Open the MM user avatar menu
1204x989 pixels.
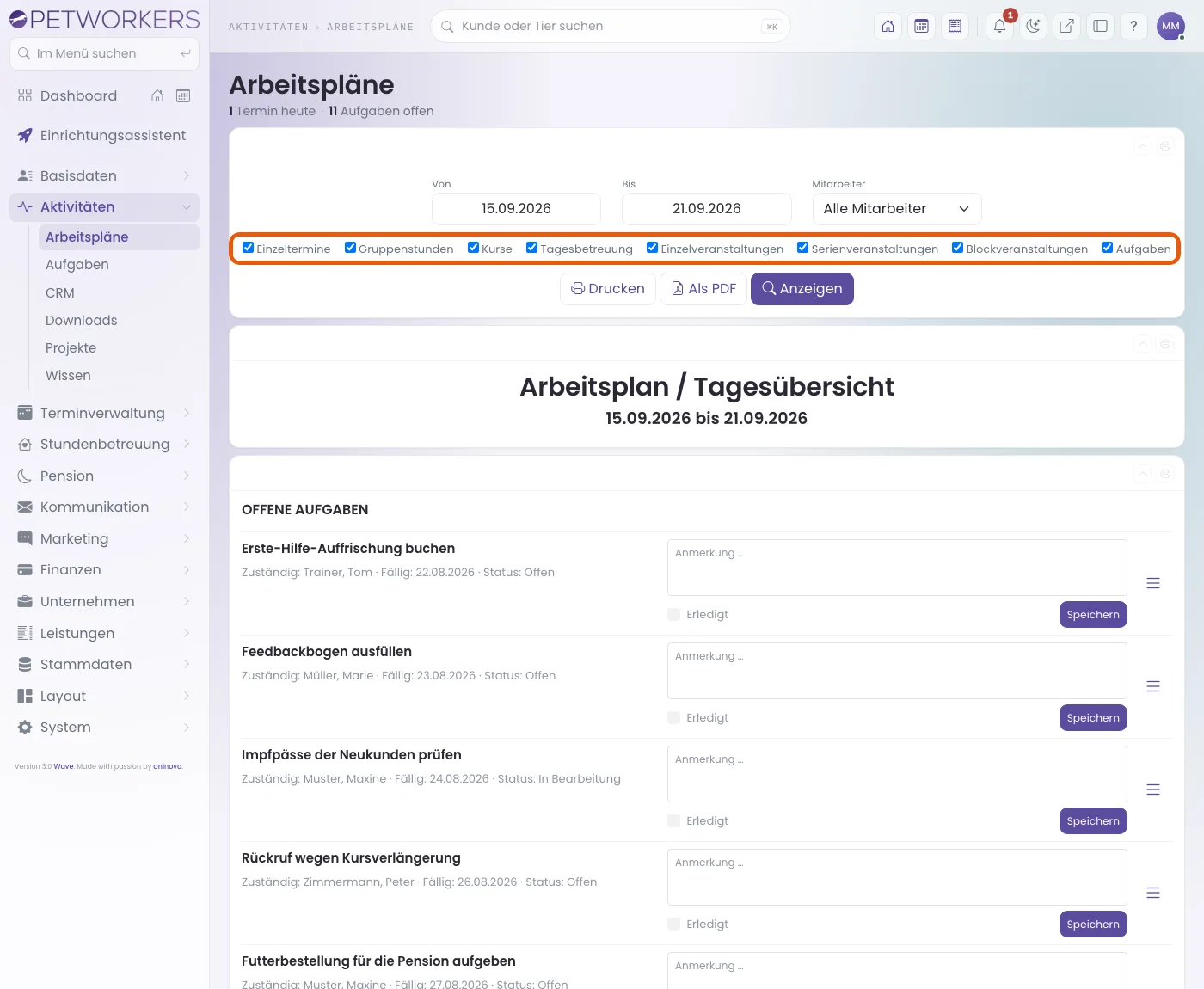[x=1170, y=26]
